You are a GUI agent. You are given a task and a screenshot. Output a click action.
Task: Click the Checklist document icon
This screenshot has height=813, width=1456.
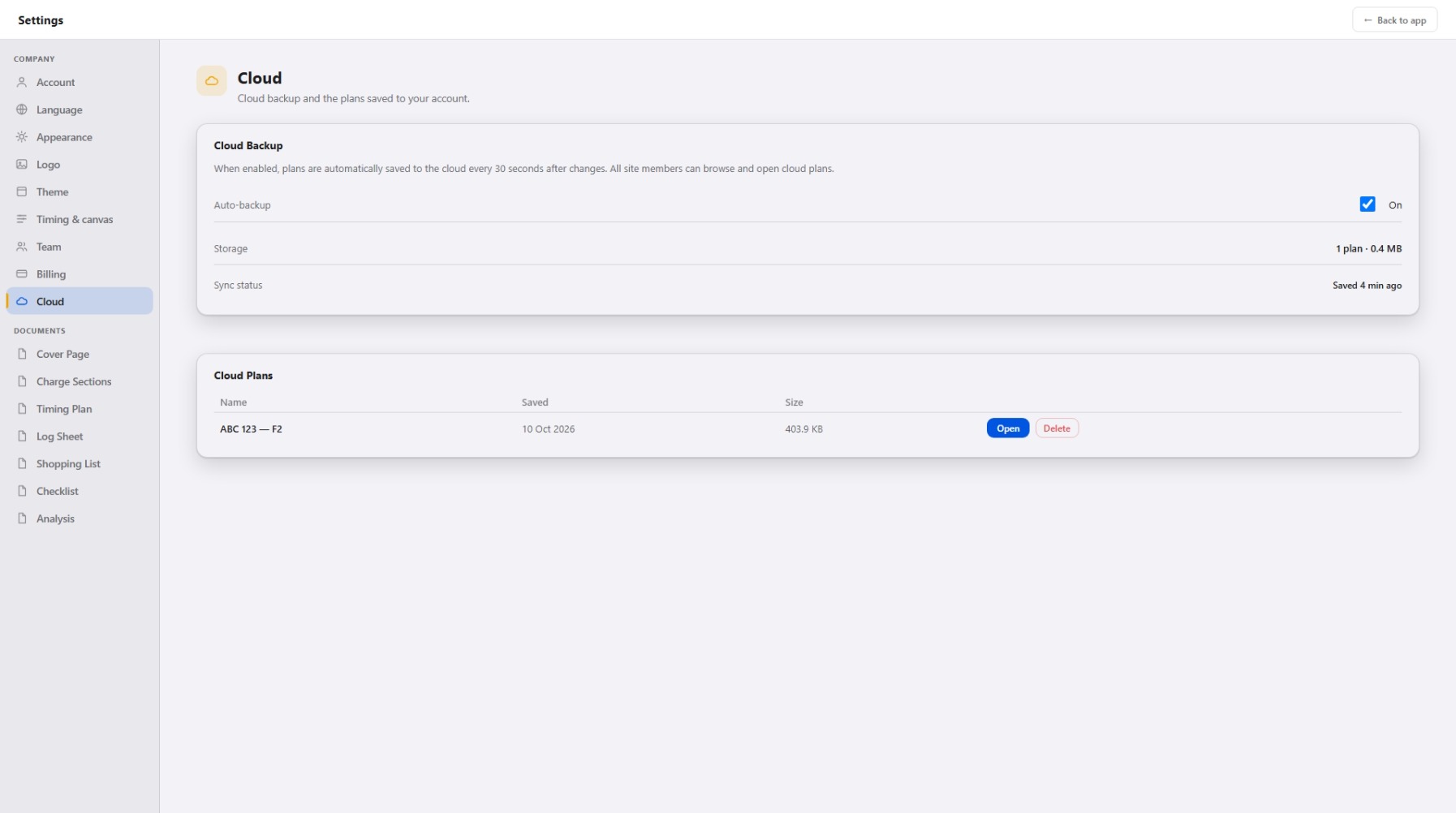tap(22, 491)
